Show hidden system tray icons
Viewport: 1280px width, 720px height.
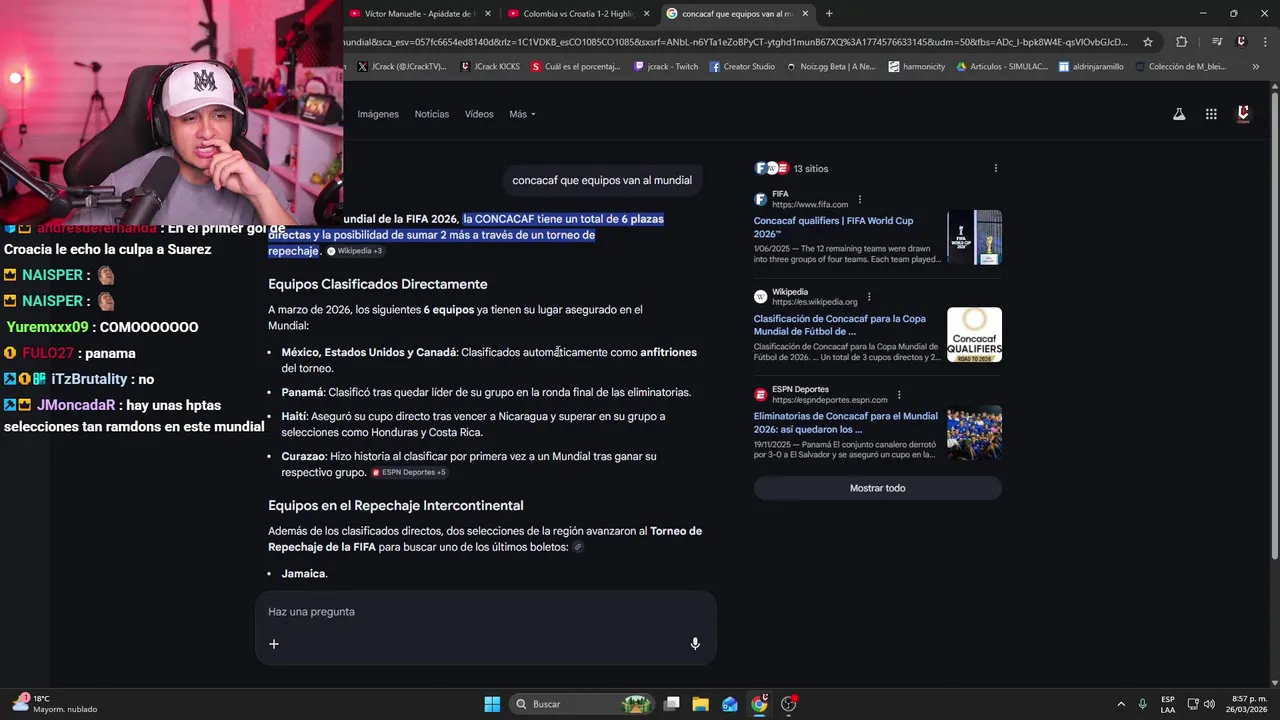pyautogui.click(x=1121, y=704)
